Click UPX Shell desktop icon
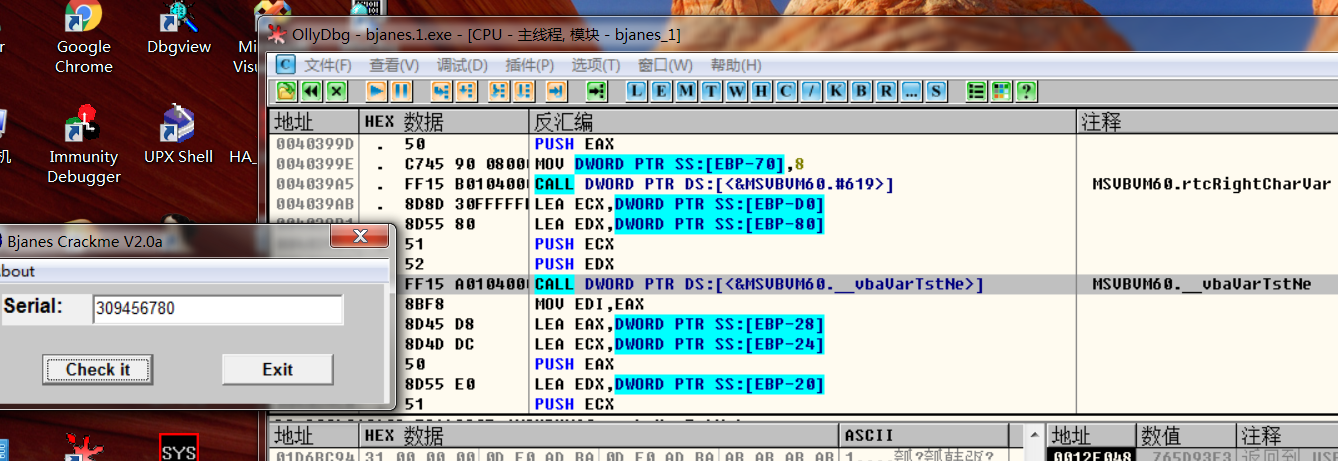Viewport: 1338px width, 461px height. tap(179, 136)
